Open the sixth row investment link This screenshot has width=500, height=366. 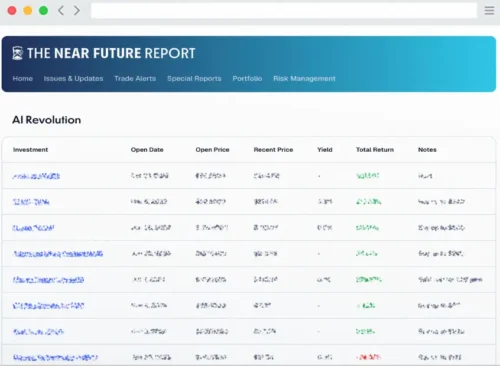48,305
